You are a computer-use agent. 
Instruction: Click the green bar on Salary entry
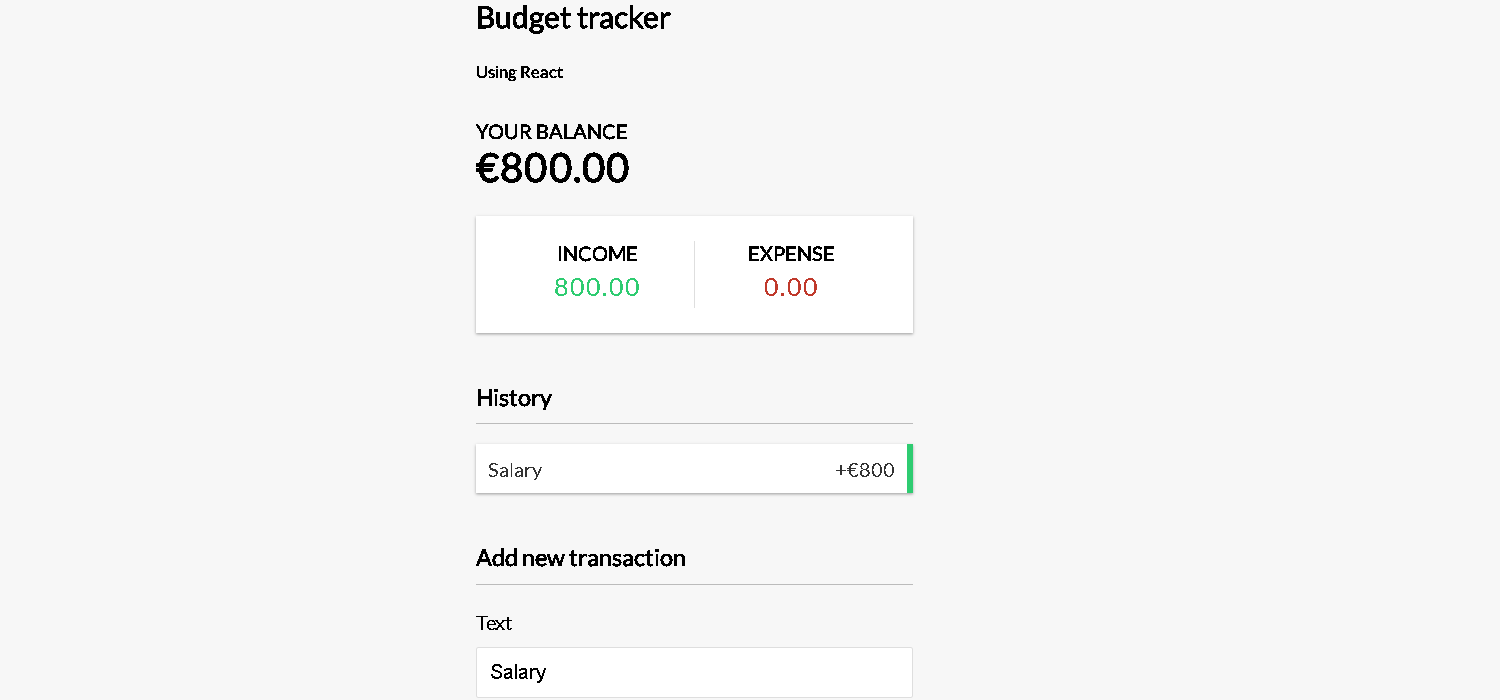coord(910,469)
